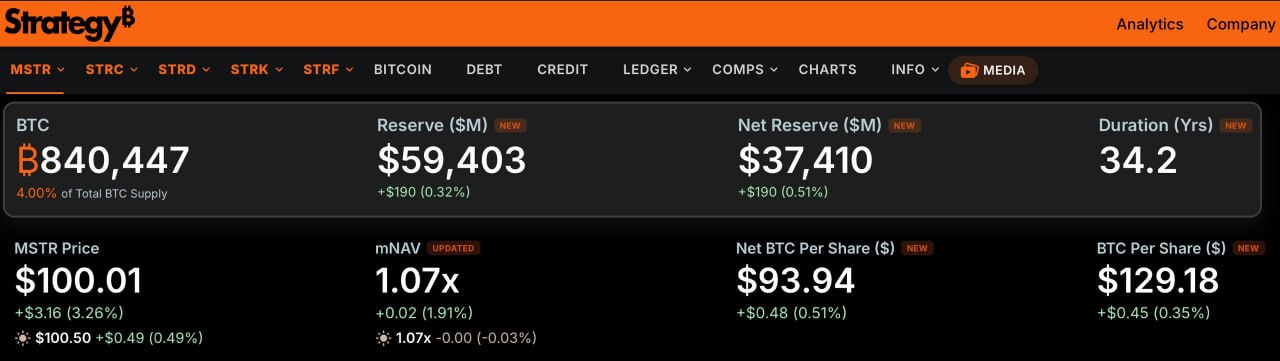
Task: Expand the MSTR dropdown chevron
Action: click(x=61, y=70)
